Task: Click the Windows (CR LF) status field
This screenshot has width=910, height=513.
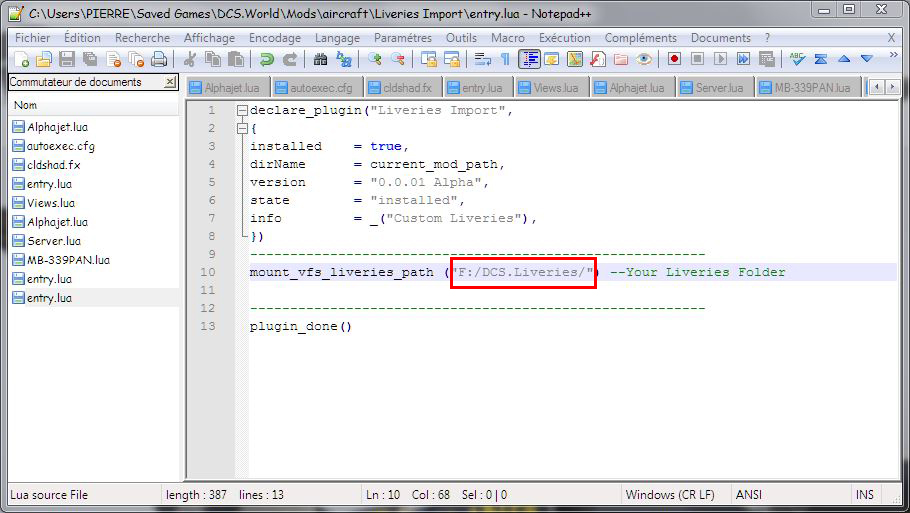Action: click(x=670, y=495)
